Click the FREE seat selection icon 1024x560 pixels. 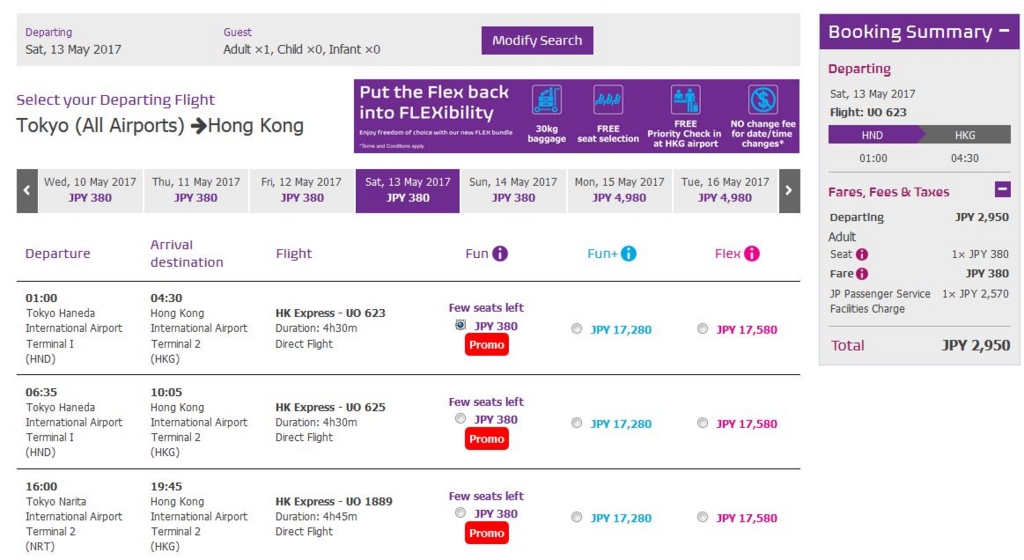[607, 100]
